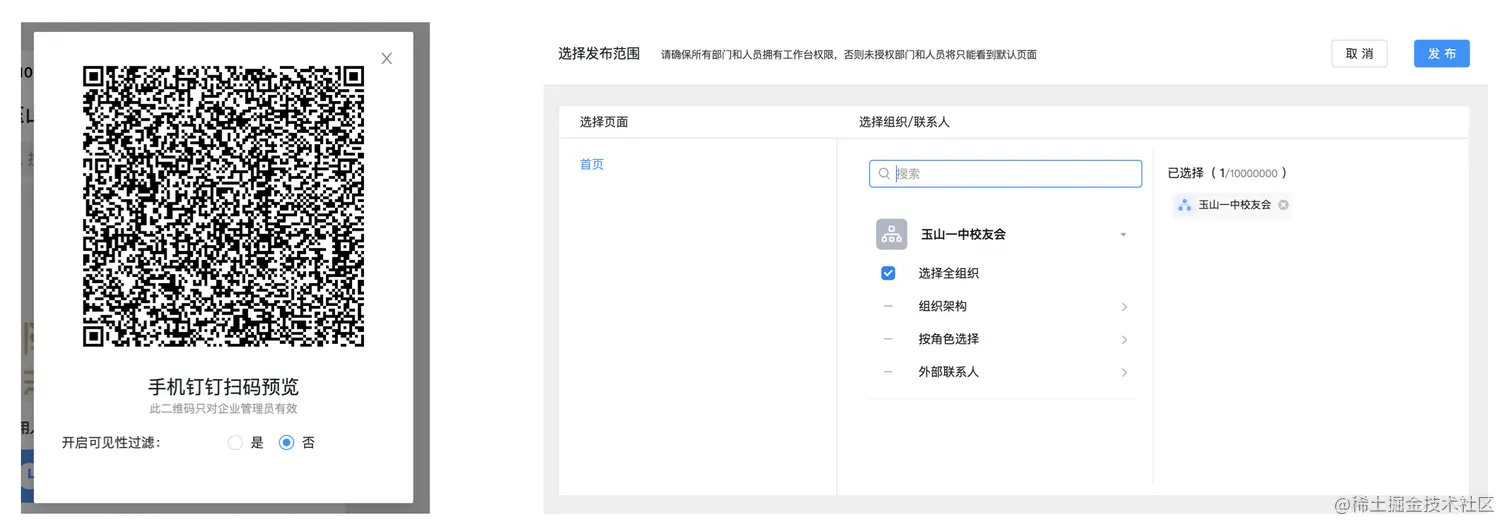Click the selected 玉山一中校友会 tag icon
This screenshot has width=1512, height=532.
(1185, 205)
